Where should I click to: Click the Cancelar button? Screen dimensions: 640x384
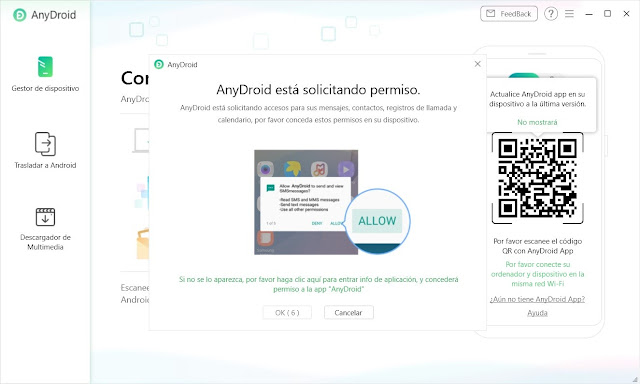349,313
